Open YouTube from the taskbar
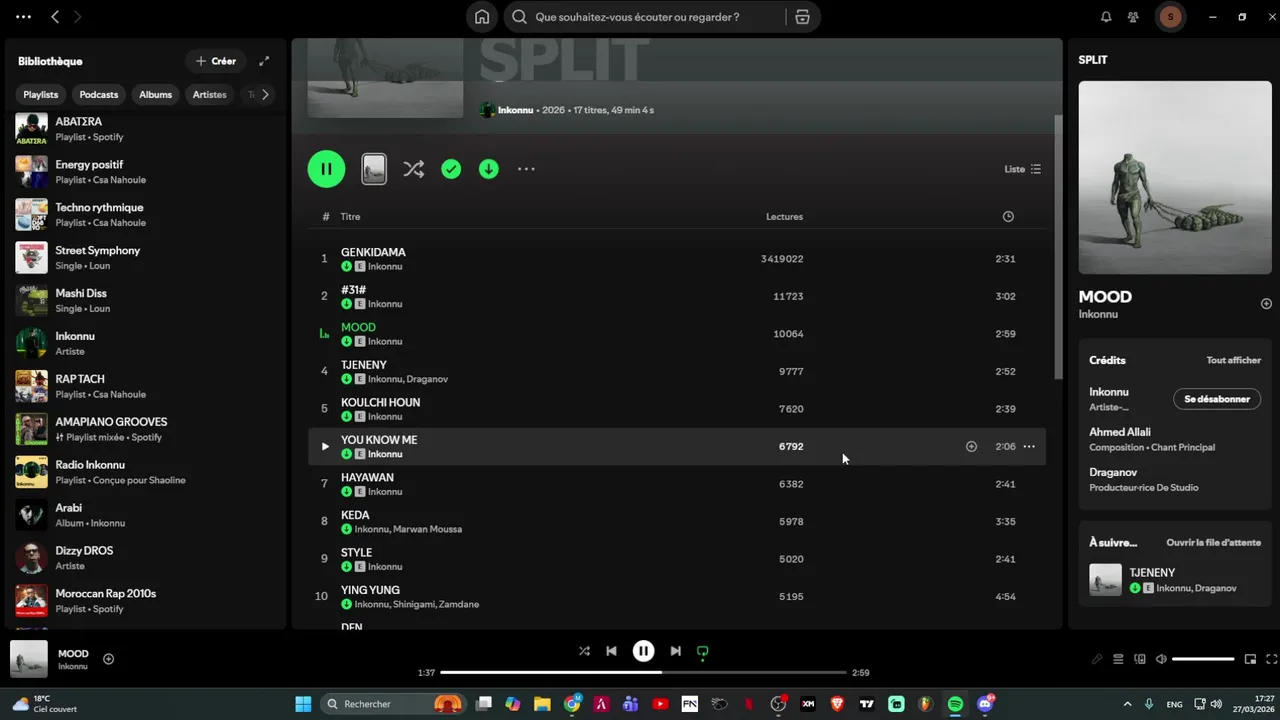This screenshot has height=720, width=1280. (660, 704)
